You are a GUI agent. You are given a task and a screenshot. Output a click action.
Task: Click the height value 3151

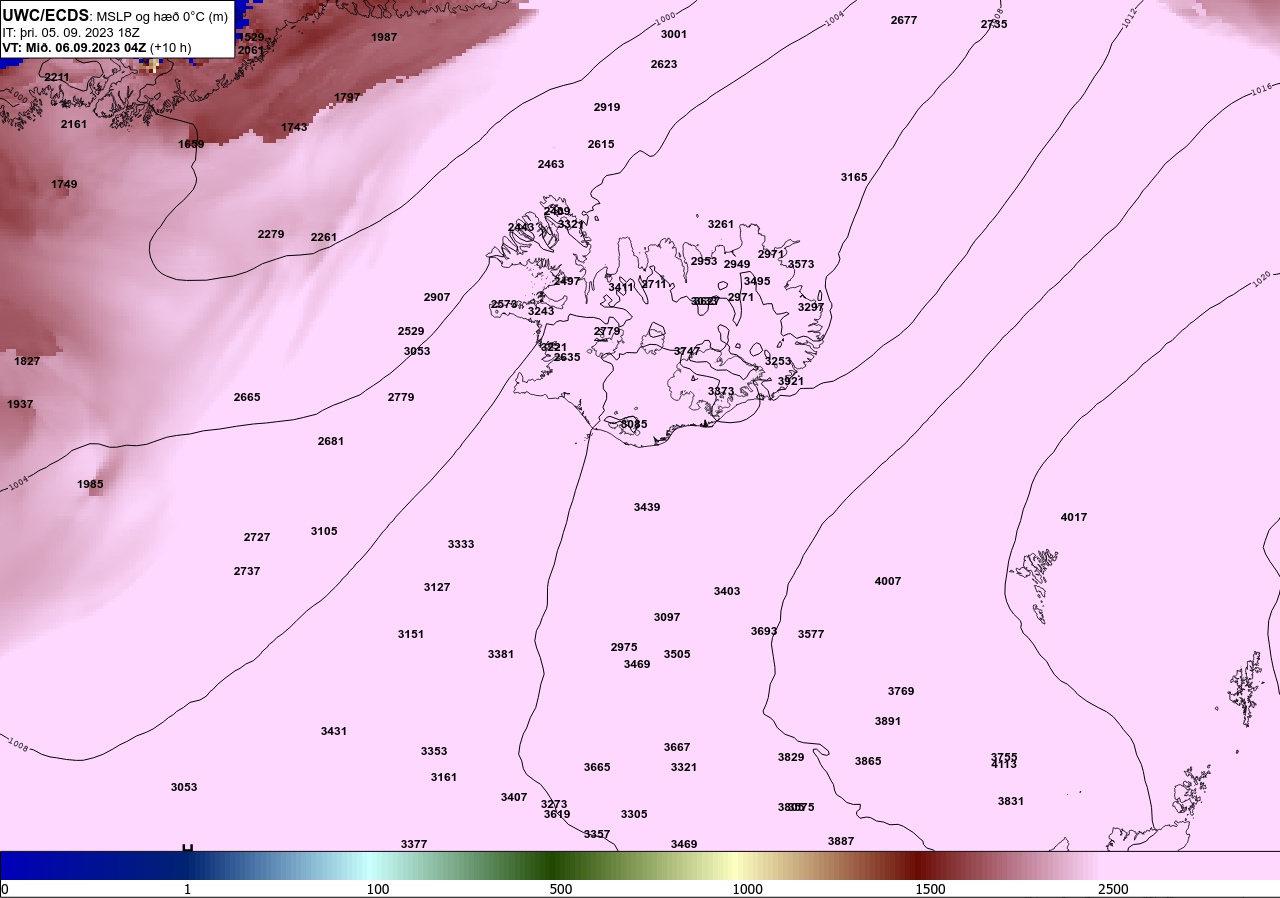[411, 634]
